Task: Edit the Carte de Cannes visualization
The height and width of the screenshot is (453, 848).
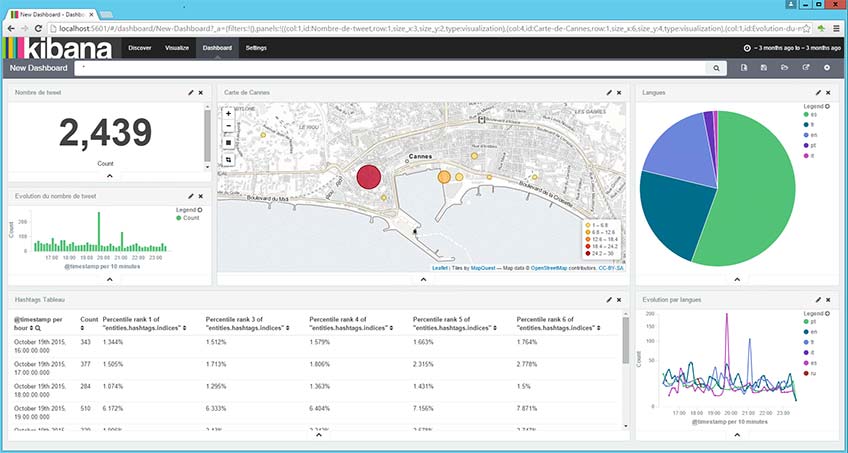Action: (609, 93)
